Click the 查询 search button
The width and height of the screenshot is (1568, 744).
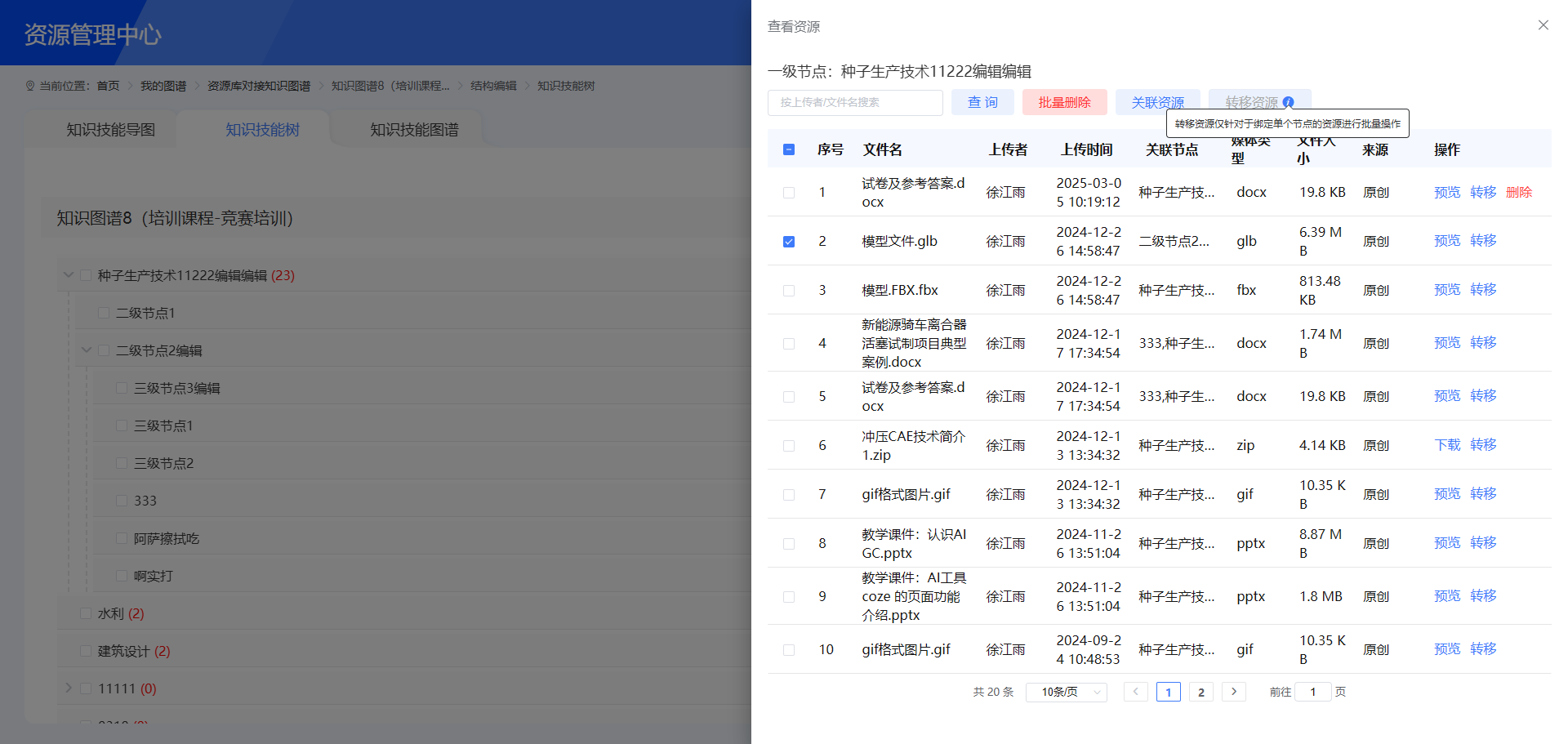click(982, 102)
